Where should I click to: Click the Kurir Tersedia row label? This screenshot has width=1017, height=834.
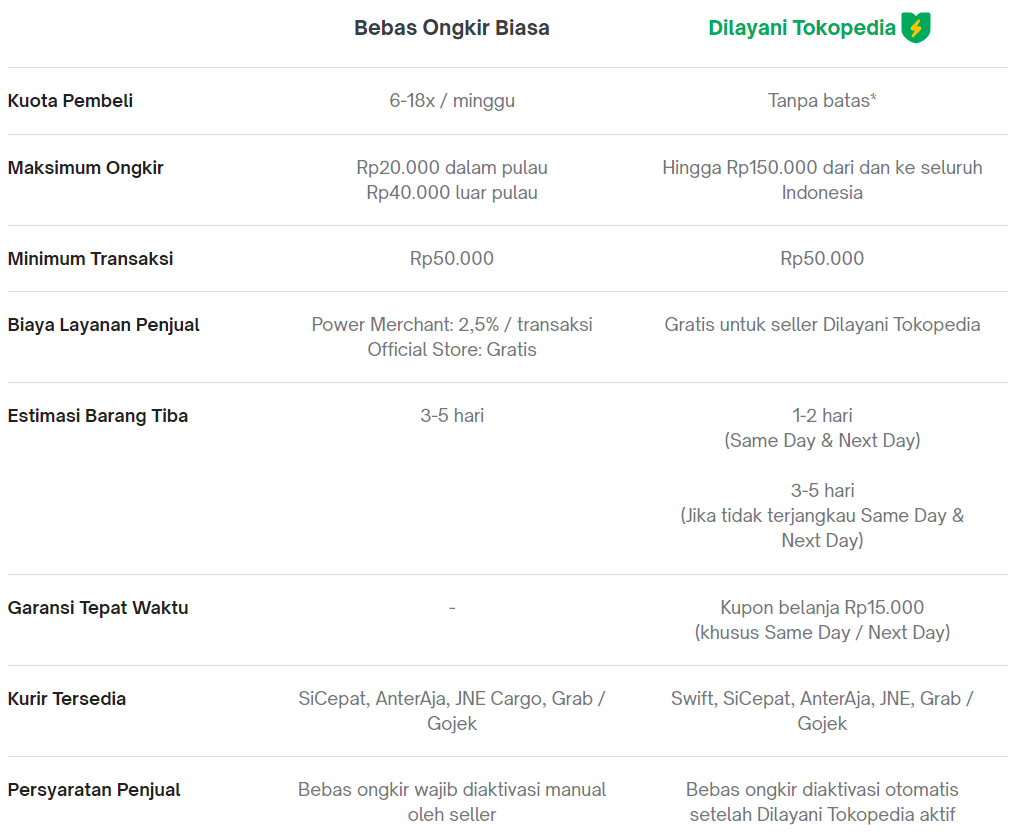pos(67,698)
